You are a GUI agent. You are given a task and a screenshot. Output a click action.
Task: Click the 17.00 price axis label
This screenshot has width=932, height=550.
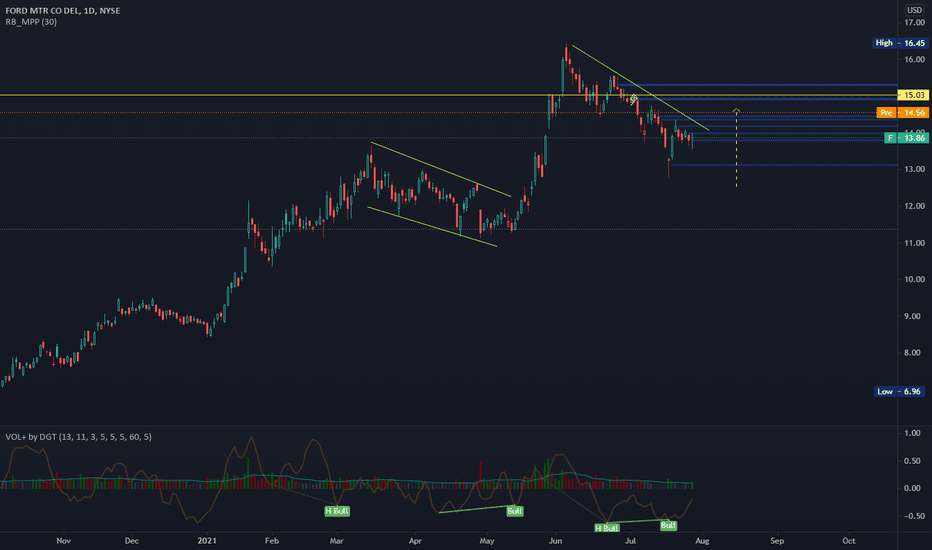(x=914, y=23)
